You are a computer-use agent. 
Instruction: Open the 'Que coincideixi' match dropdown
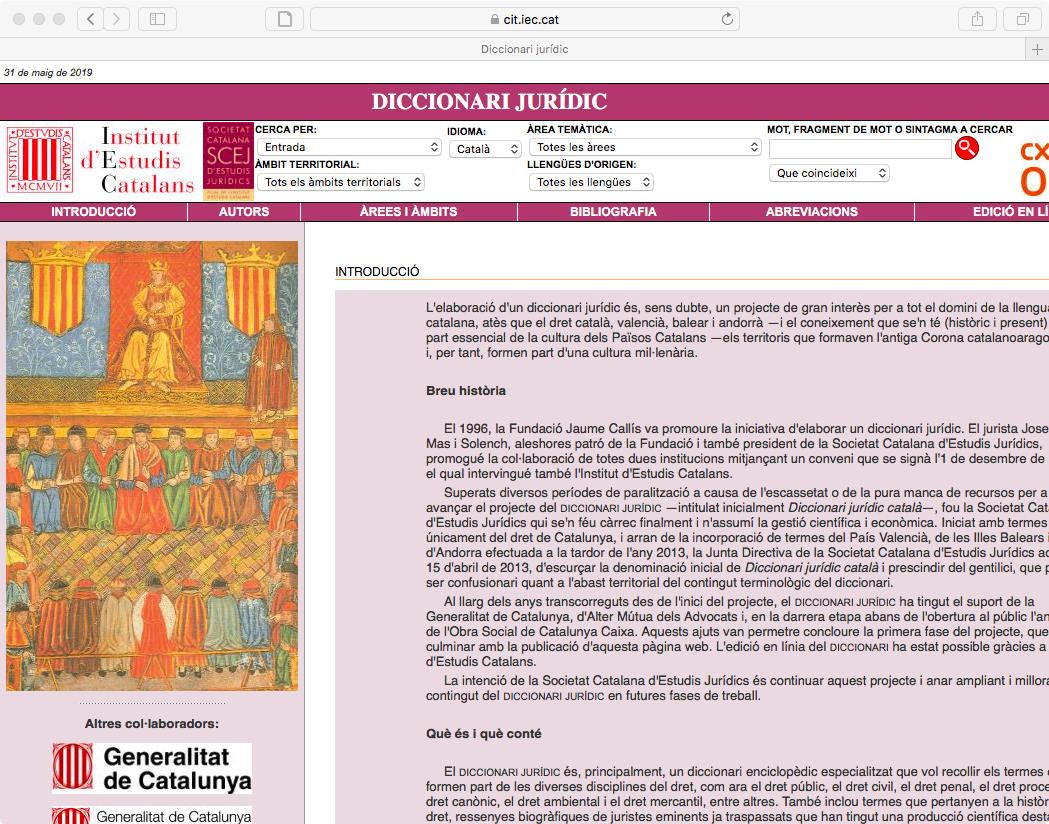coord(829,173)
